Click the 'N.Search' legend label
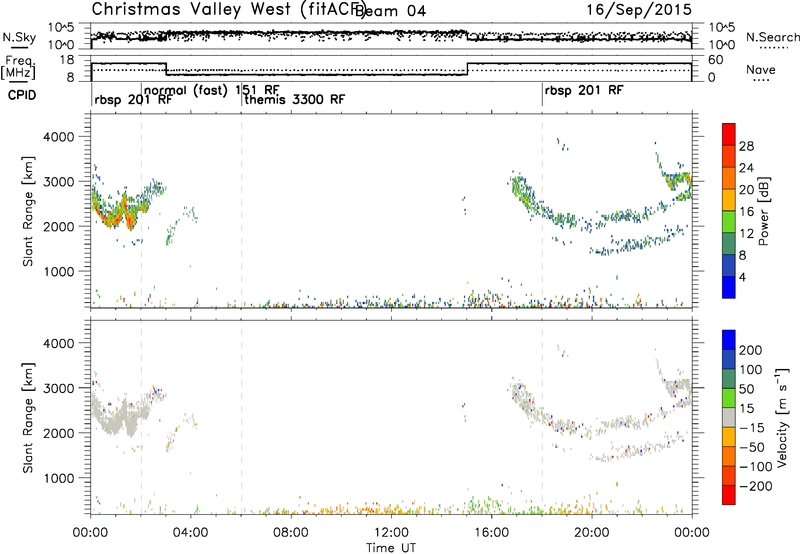 (x=772, y=37)
